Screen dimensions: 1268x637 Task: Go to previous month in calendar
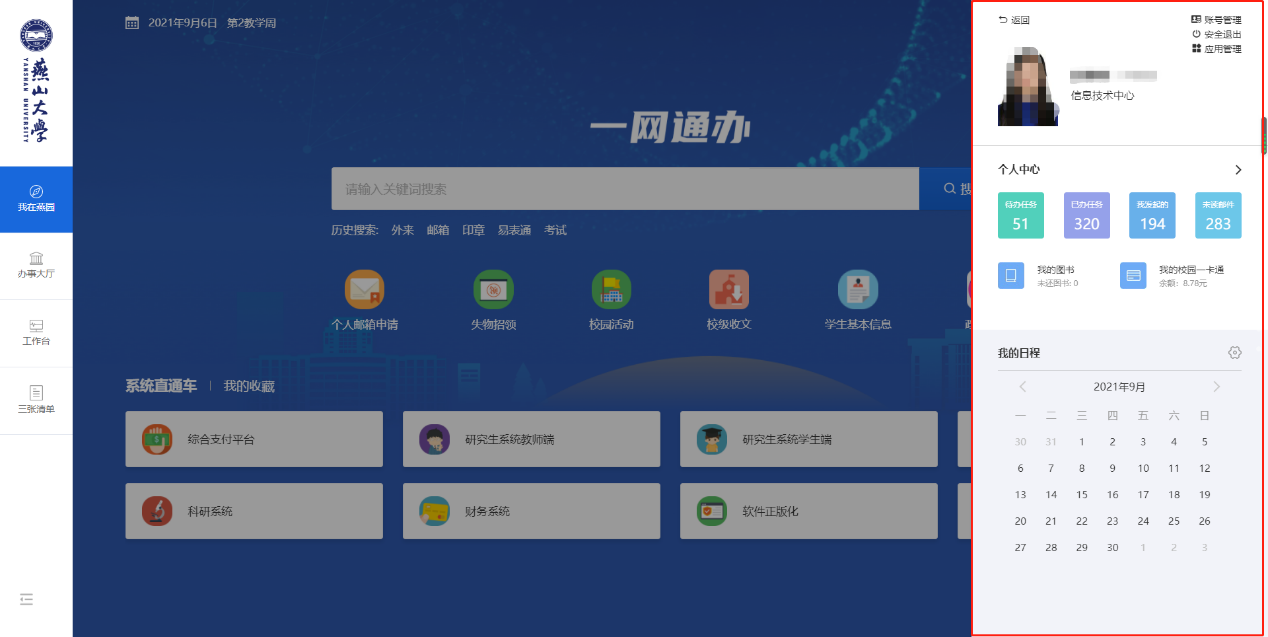[x=1023, y=387]
